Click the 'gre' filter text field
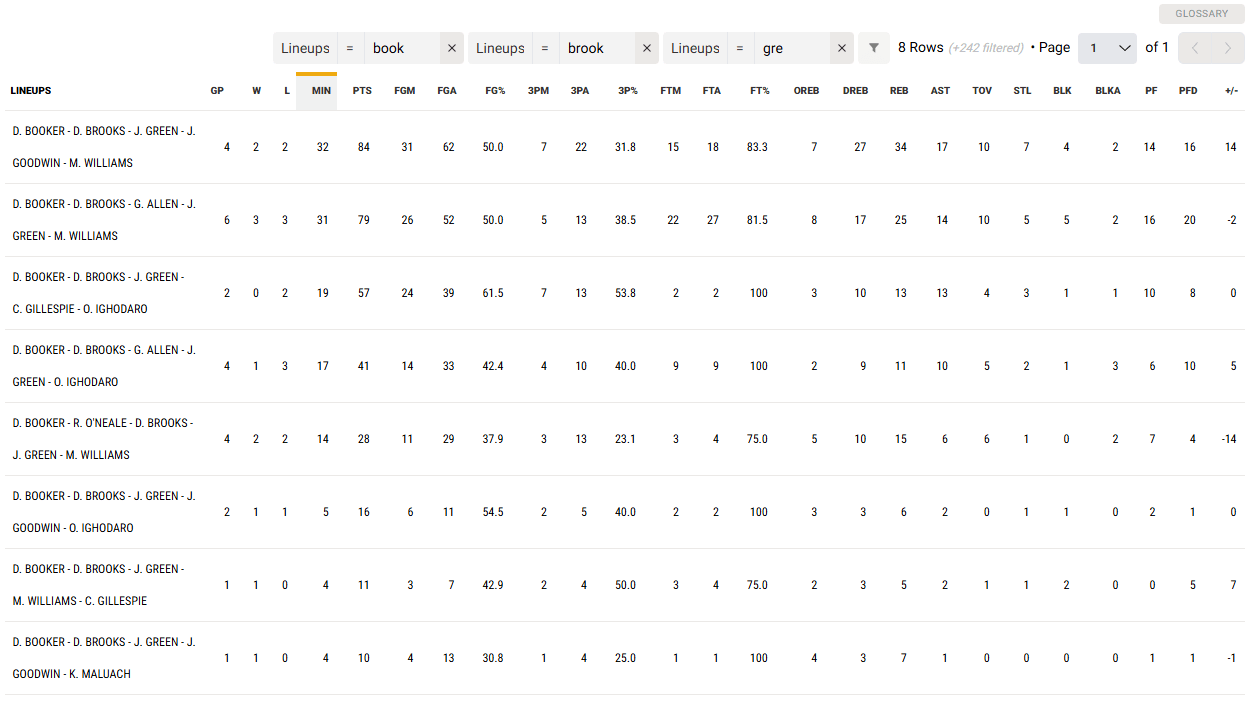 (x=793, y=48)
